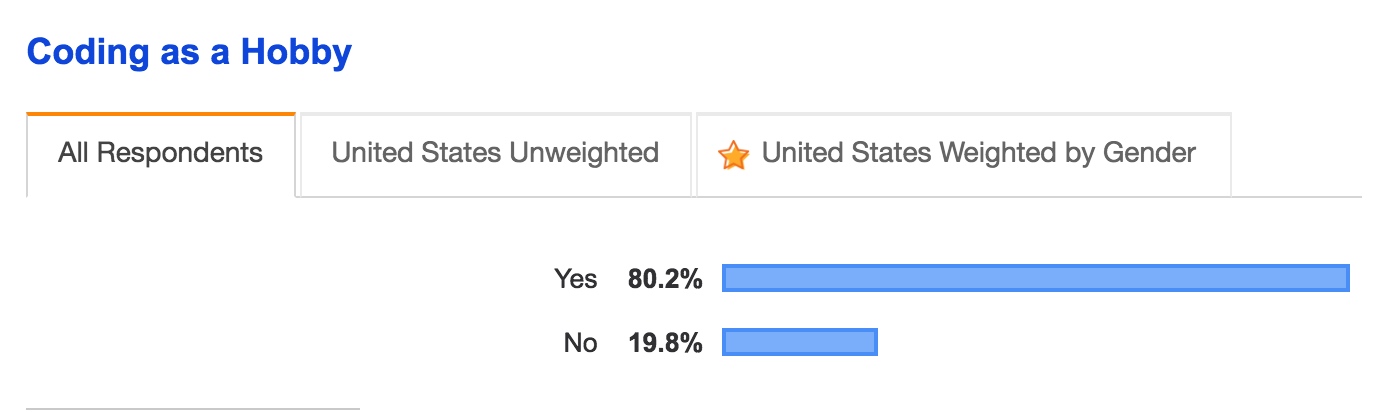
Task: Click the blue Yes response bar
Action: 1035,278
